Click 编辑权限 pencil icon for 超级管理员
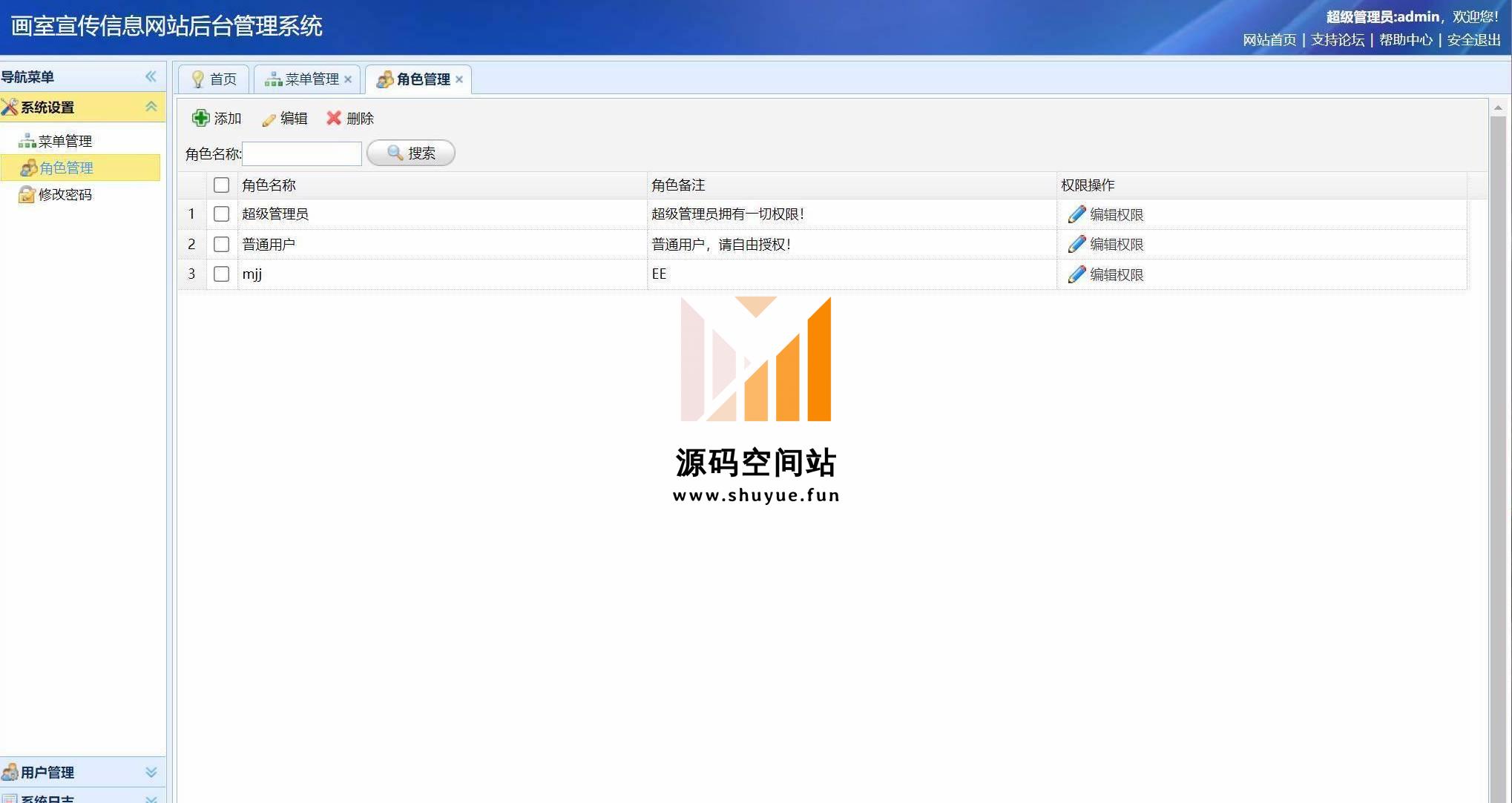 1077,214
